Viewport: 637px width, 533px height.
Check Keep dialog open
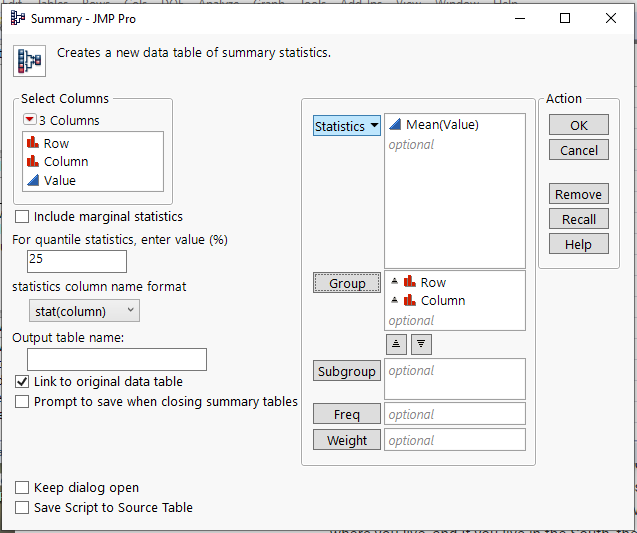pos(23,488)
